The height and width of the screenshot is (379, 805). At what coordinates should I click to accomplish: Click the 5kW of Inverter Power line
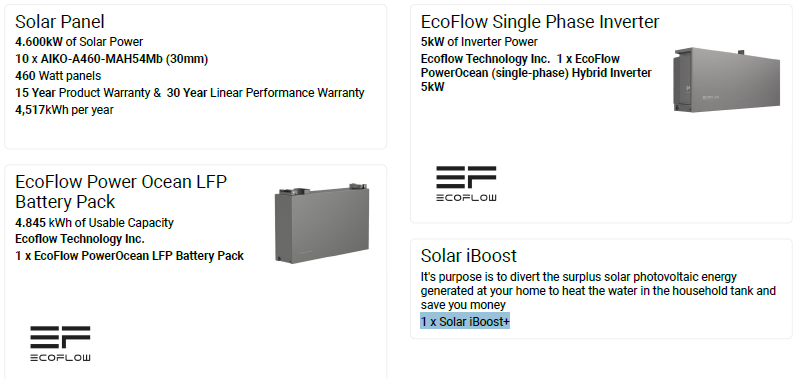pyautogui.click(x=479, y=42)
